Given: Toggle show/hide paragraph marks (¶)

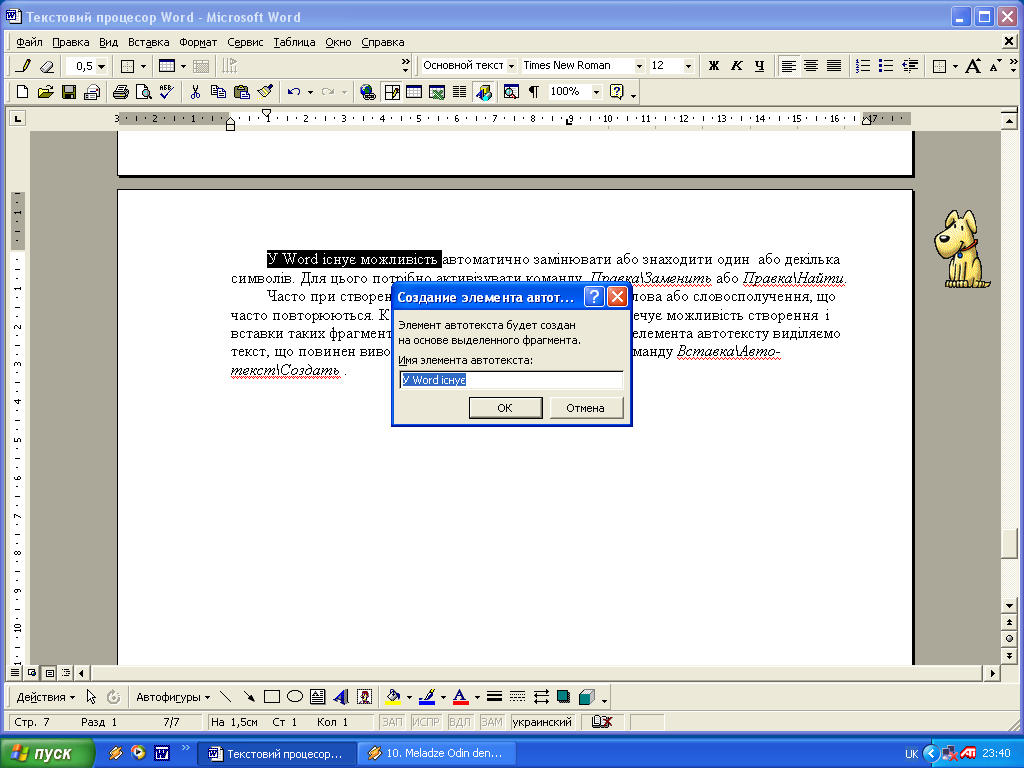Looking at the screenshot, I should click(534, 92).
